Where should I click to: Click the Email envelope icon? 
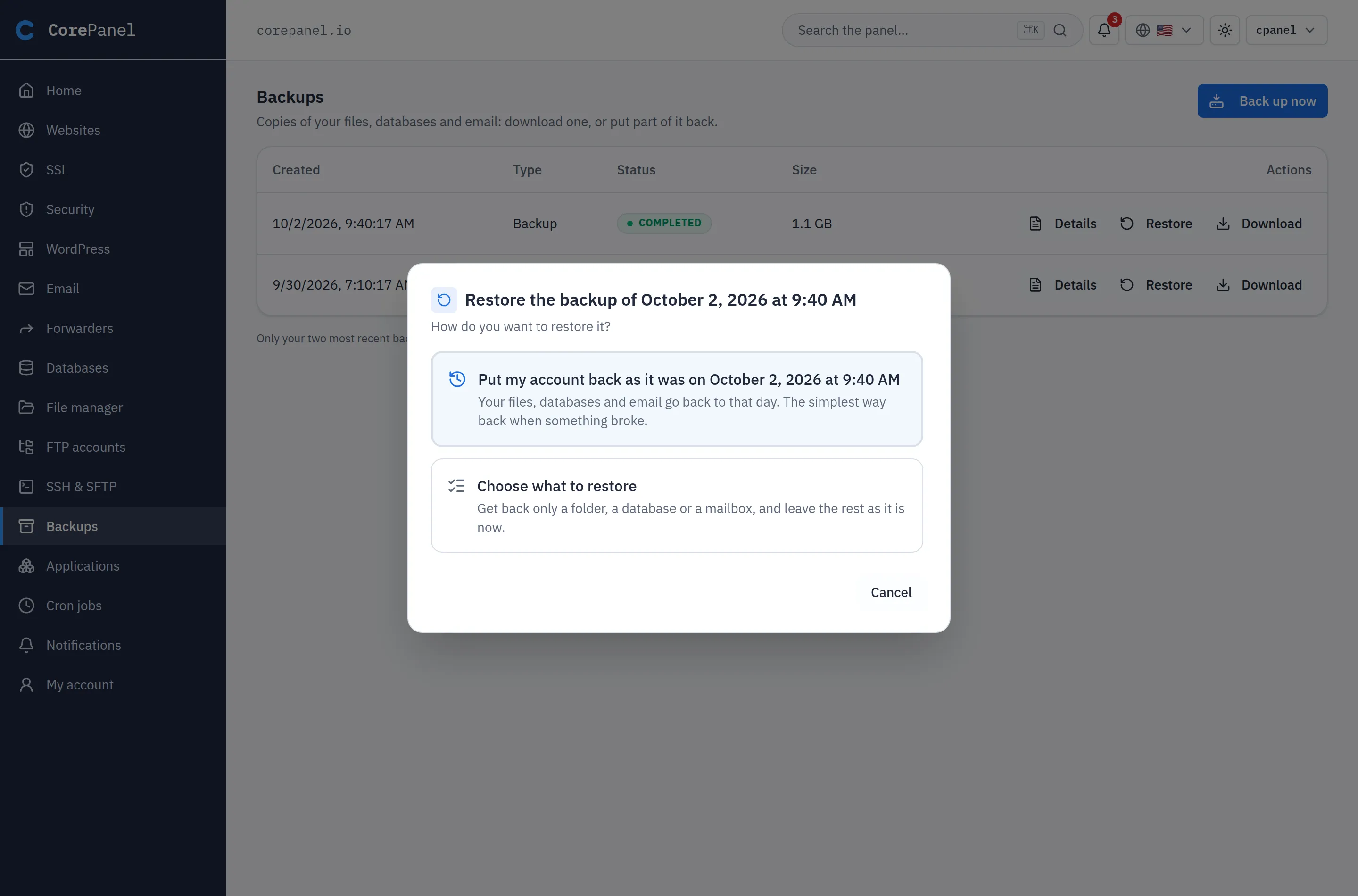26,289
